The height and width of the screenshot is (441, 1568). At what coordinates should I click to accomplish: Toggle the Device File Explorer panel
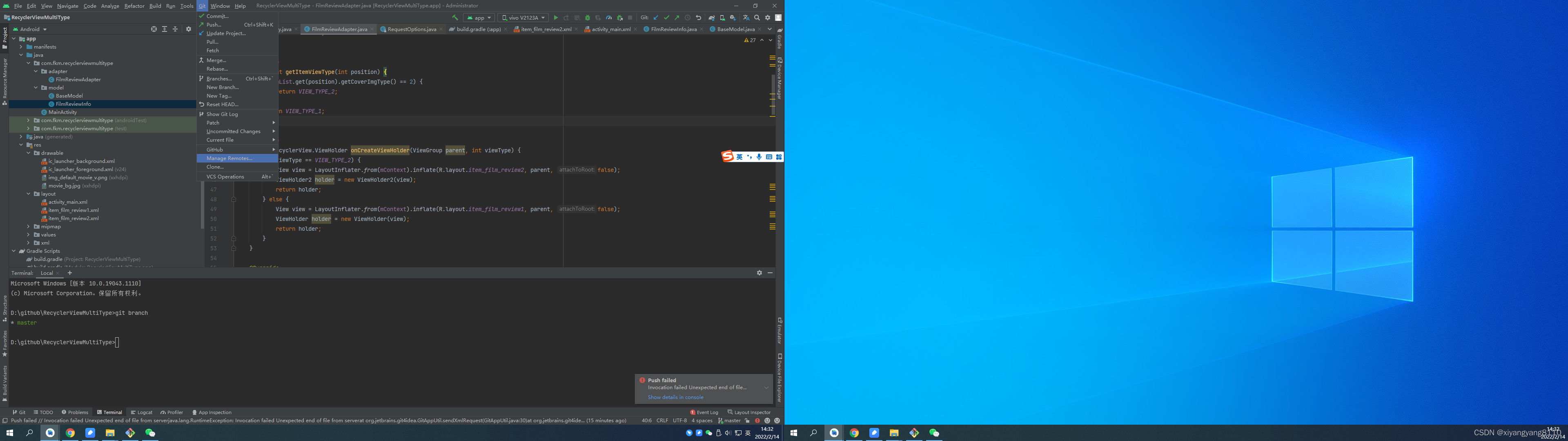(x=779, y=378)
